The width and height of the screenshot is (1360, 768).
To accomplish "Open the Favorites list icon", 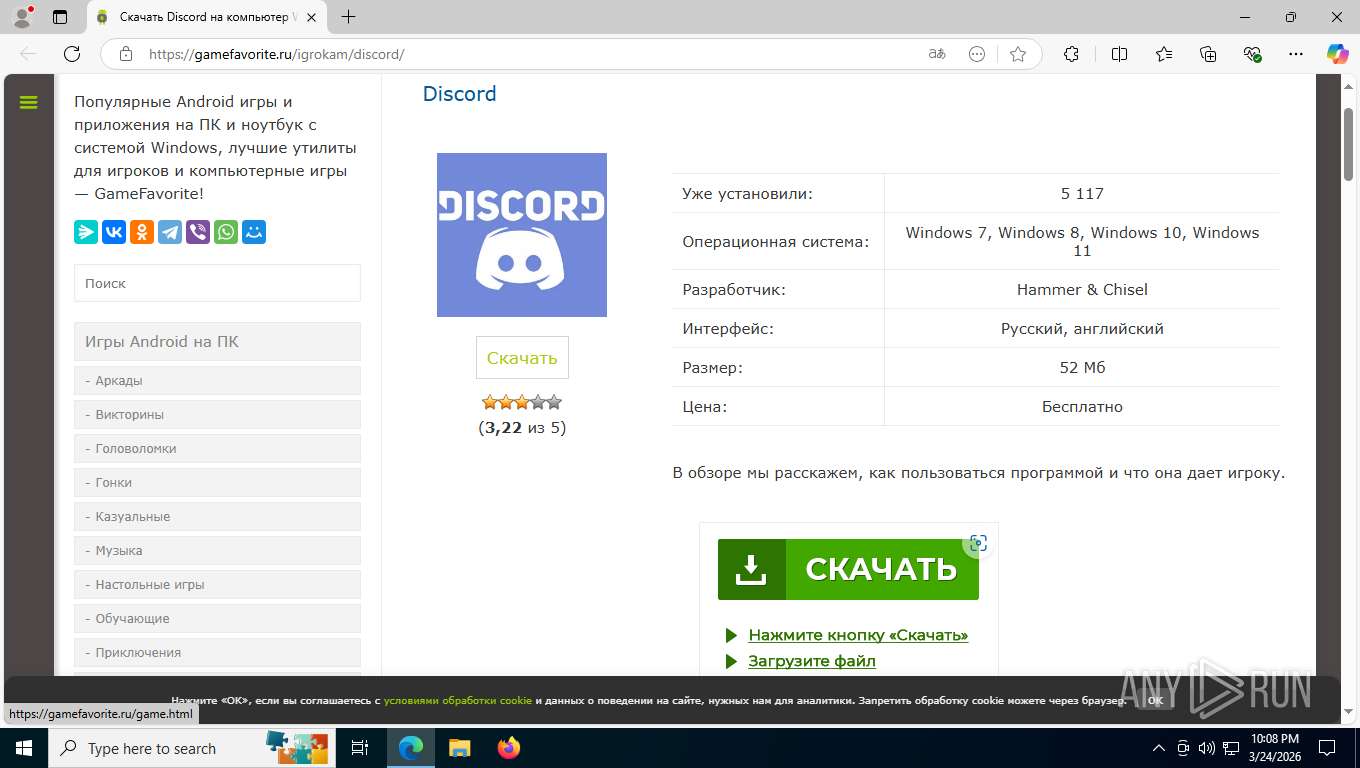I will click(1164, 54).
